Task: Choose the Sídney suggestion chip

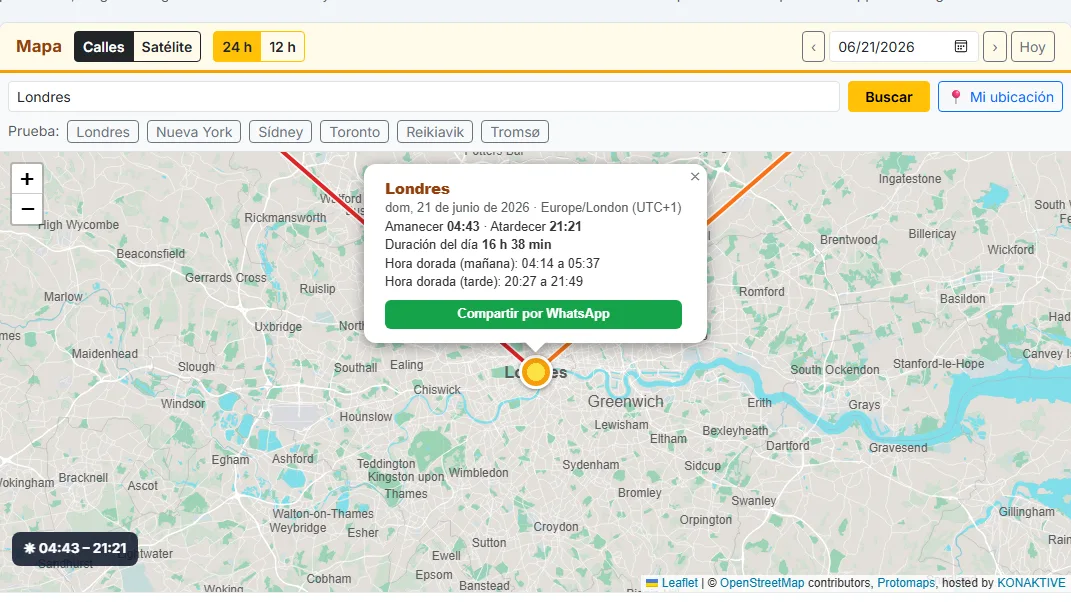Action: (x=281, y=132)
